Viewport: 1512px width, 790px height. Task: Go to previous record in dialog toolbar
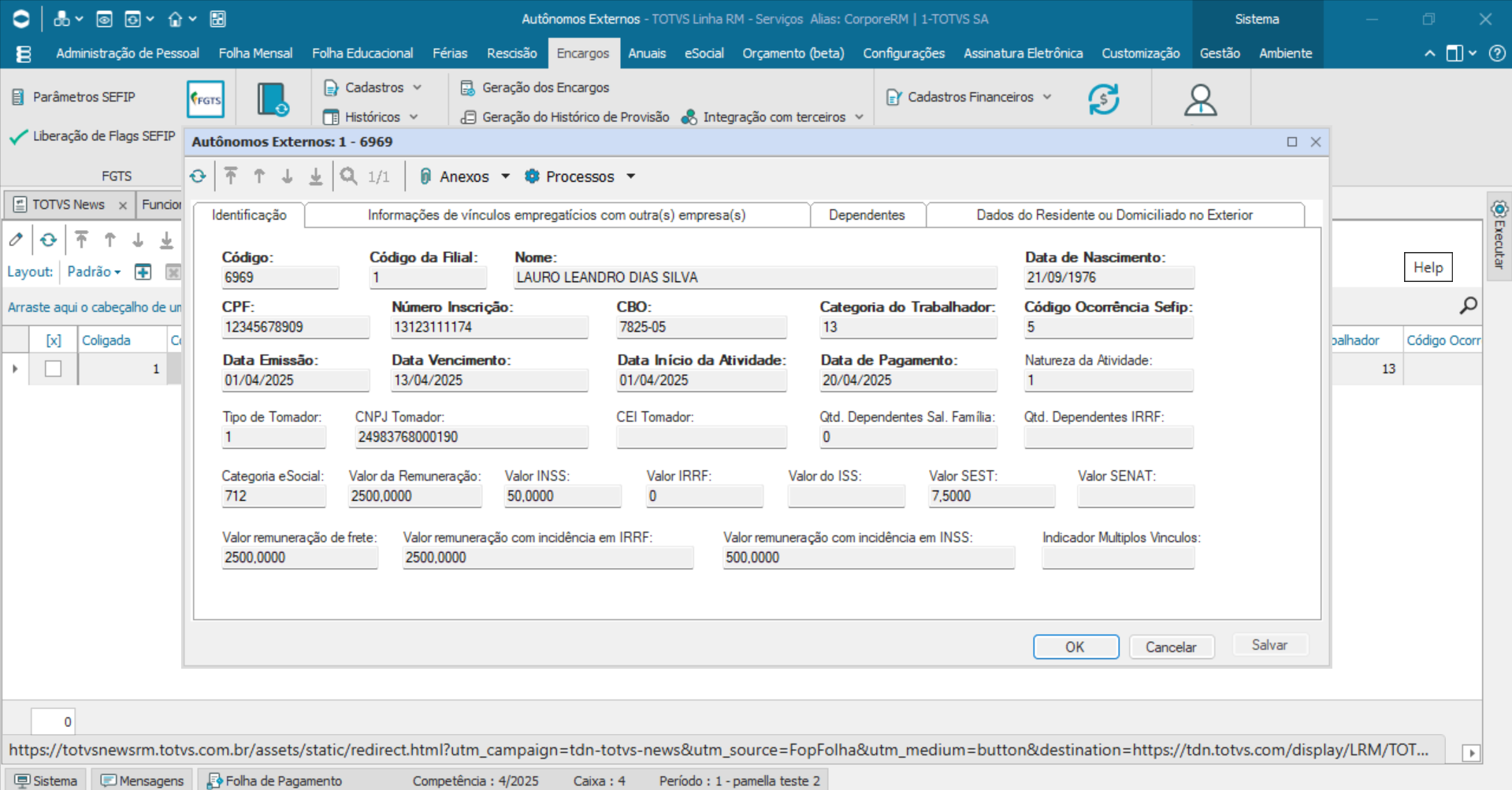click(x=259, y=176)
